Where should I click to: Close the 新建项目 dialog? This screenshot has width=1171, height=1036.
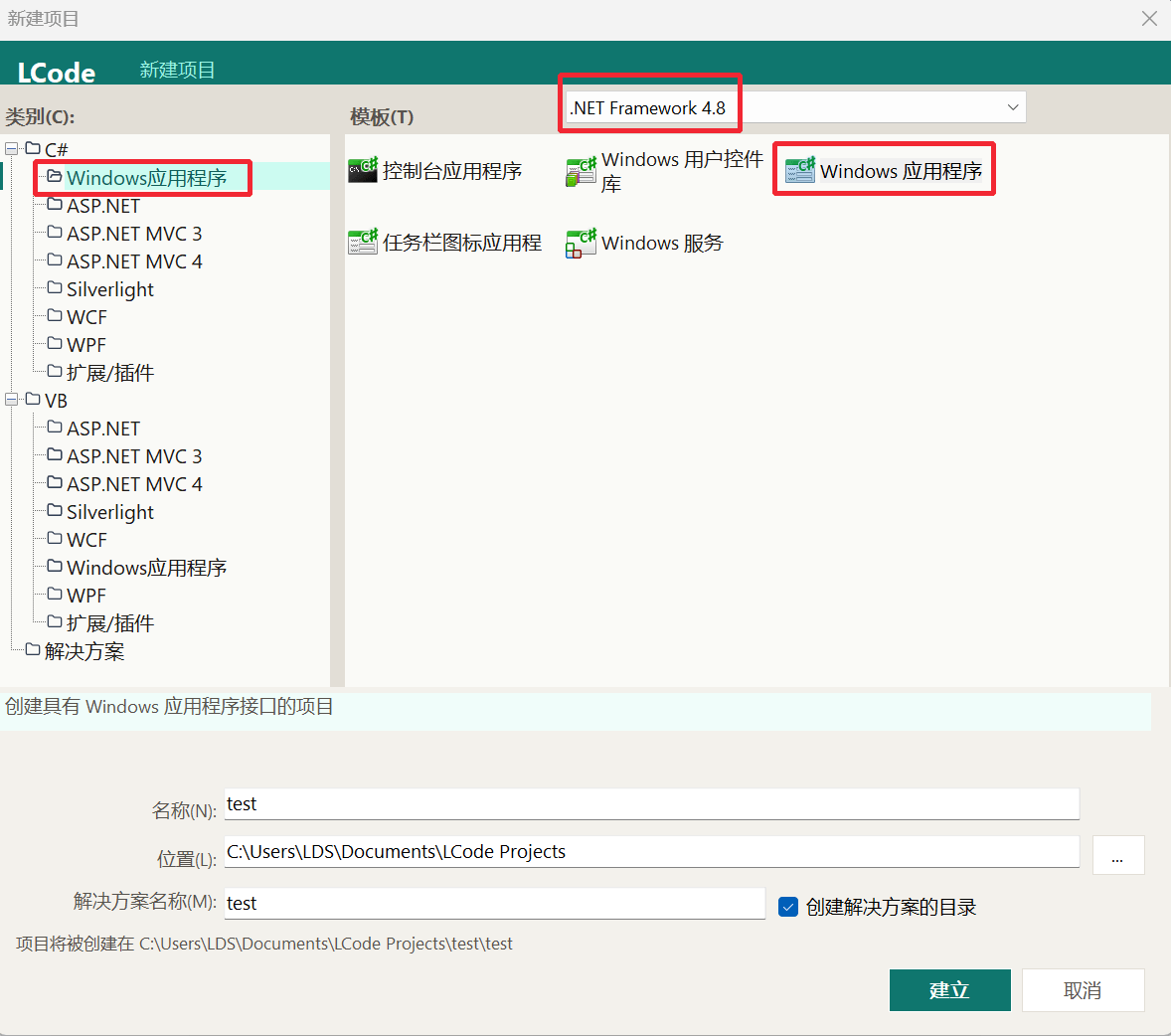pos(1149,19)
